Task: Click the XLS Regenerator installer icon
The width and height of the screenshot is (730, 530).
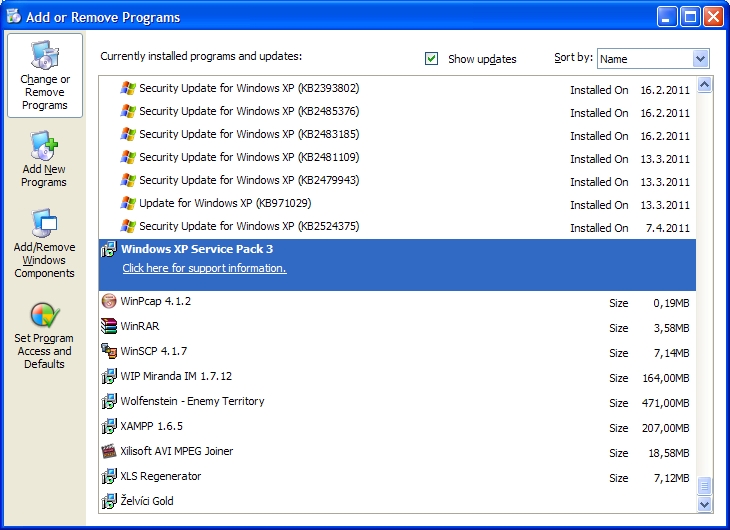Action: (x=109, y=476)
